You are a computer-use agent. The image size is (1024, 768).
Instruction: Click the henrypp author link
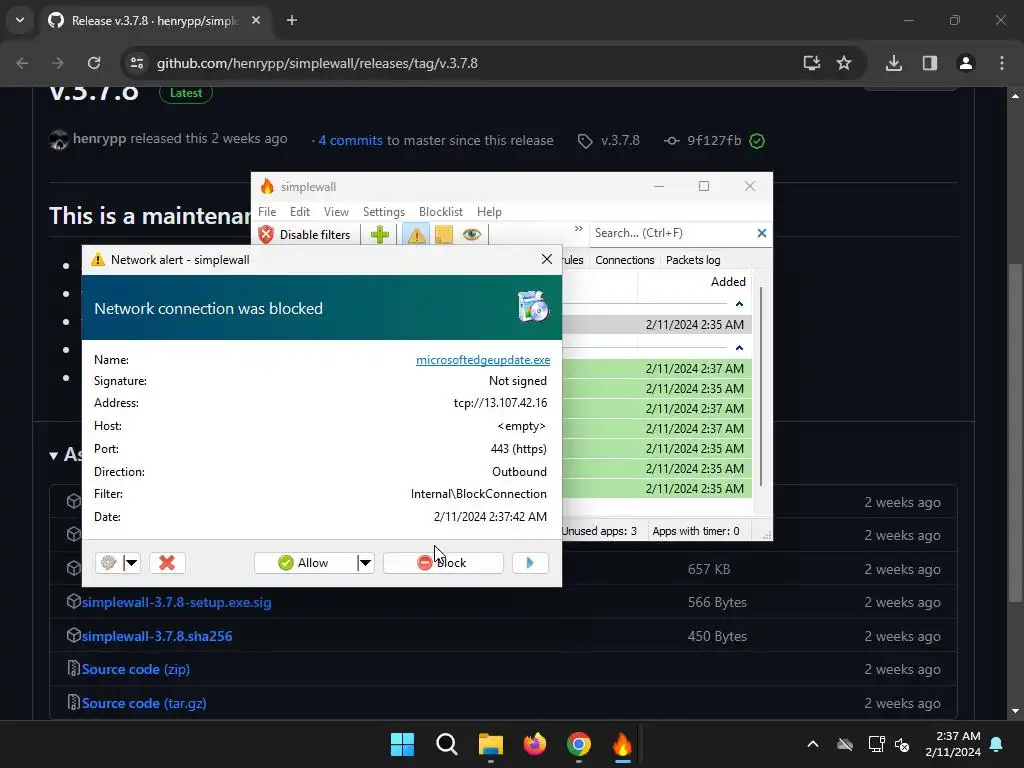coord(99,138)
